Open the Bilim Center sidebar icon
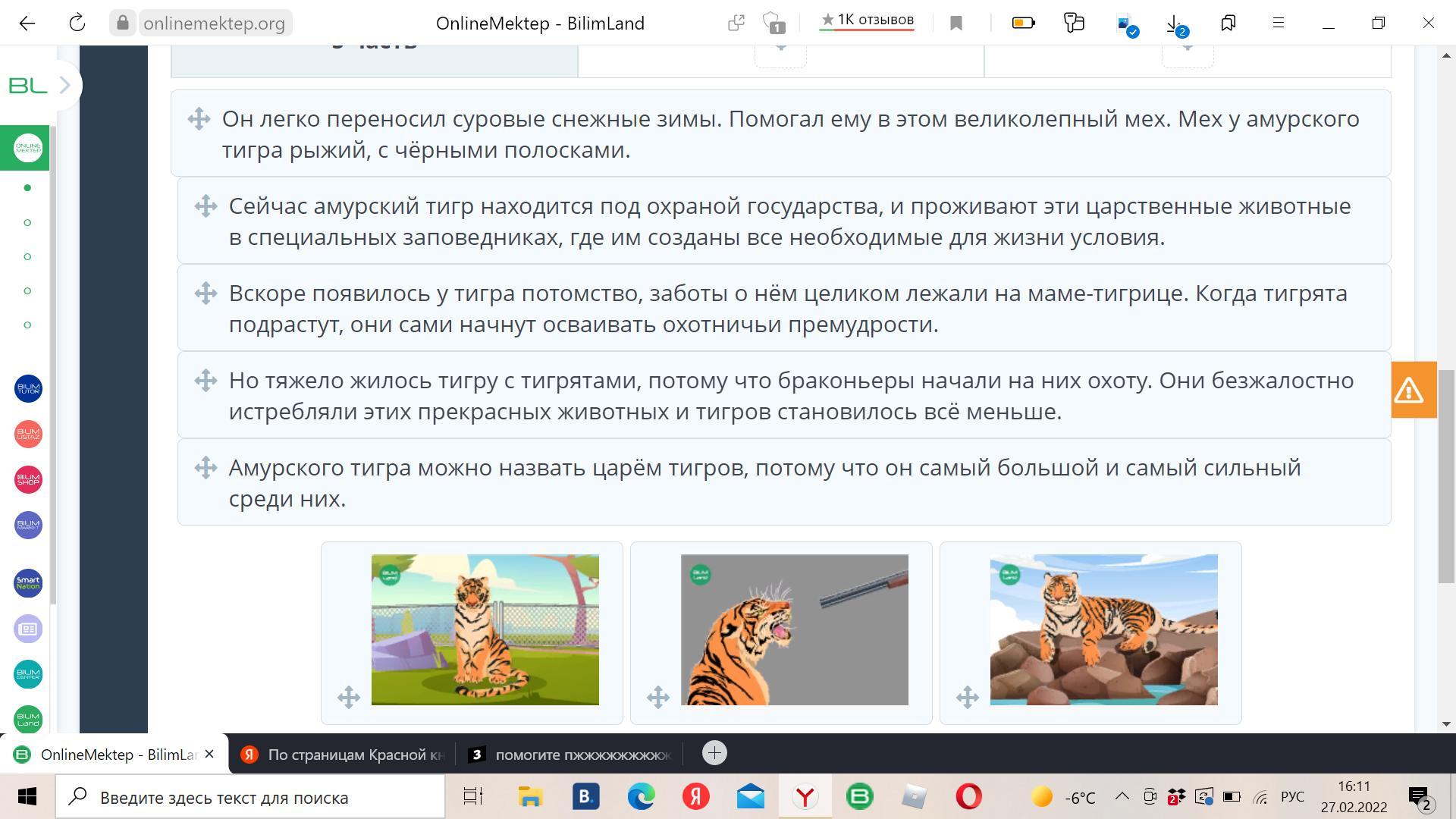The width and height of the screenshot is (1456, 819). [x=28, y=674]
